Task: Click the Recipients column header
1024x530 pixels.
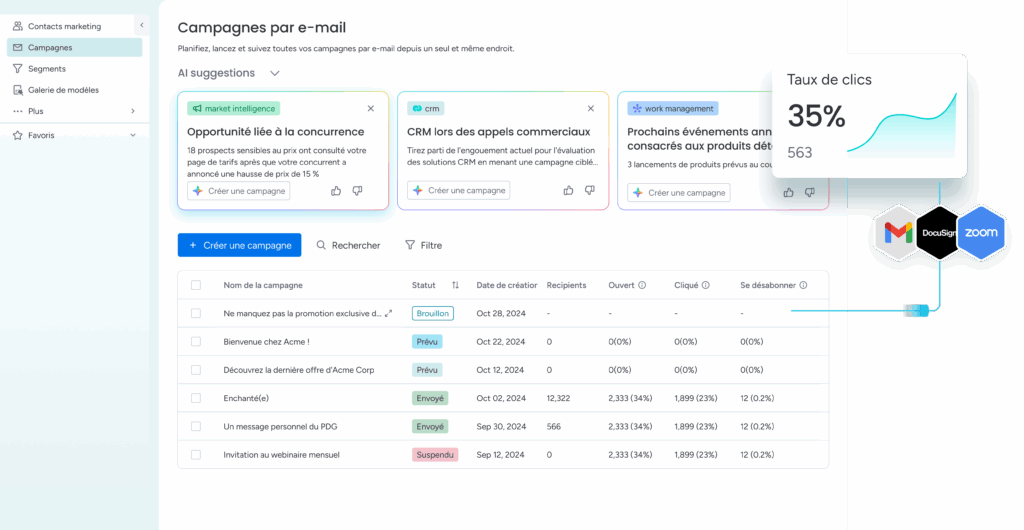Action: pos(566,285)
